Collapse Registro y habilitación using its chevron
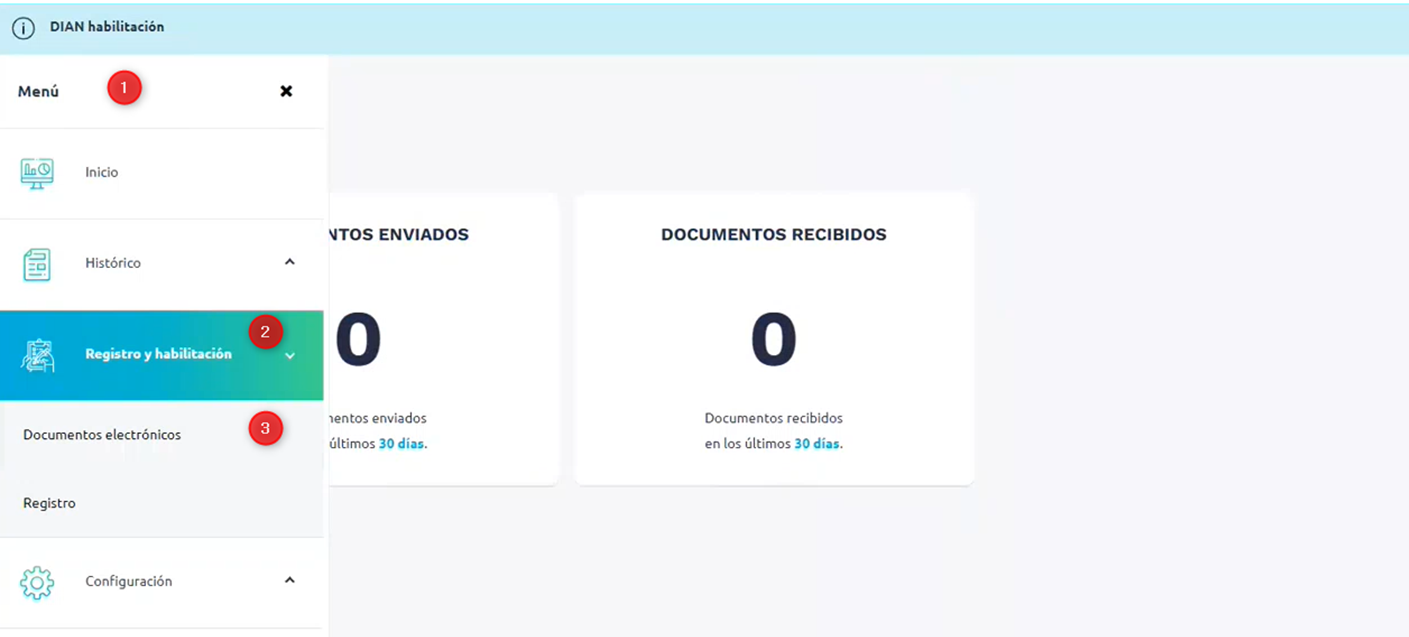Viewport: 1409px width, 637px height. pos(290,355)
